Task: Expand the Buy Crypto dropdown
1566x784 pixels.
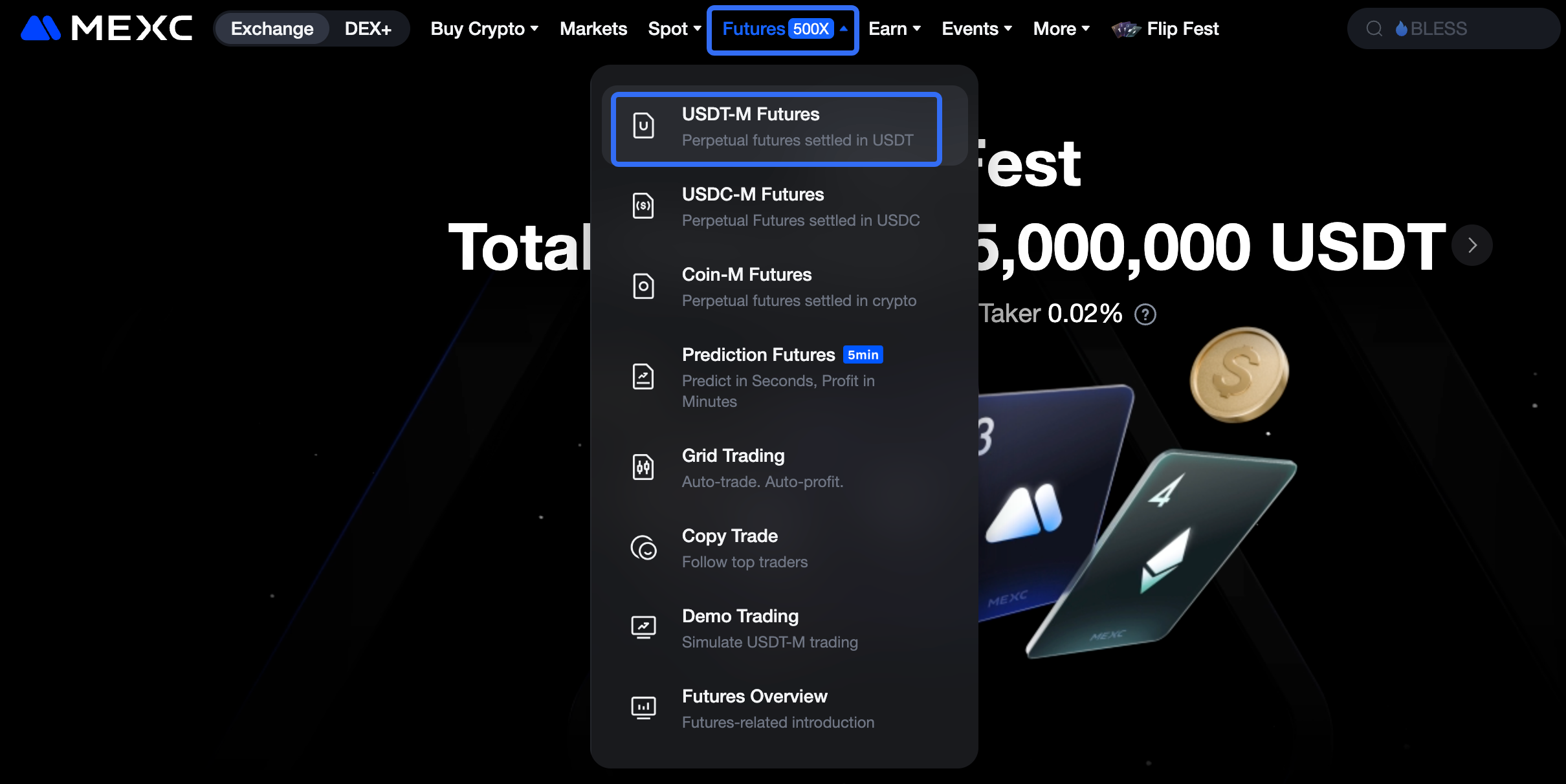Action: coord(485,28)
